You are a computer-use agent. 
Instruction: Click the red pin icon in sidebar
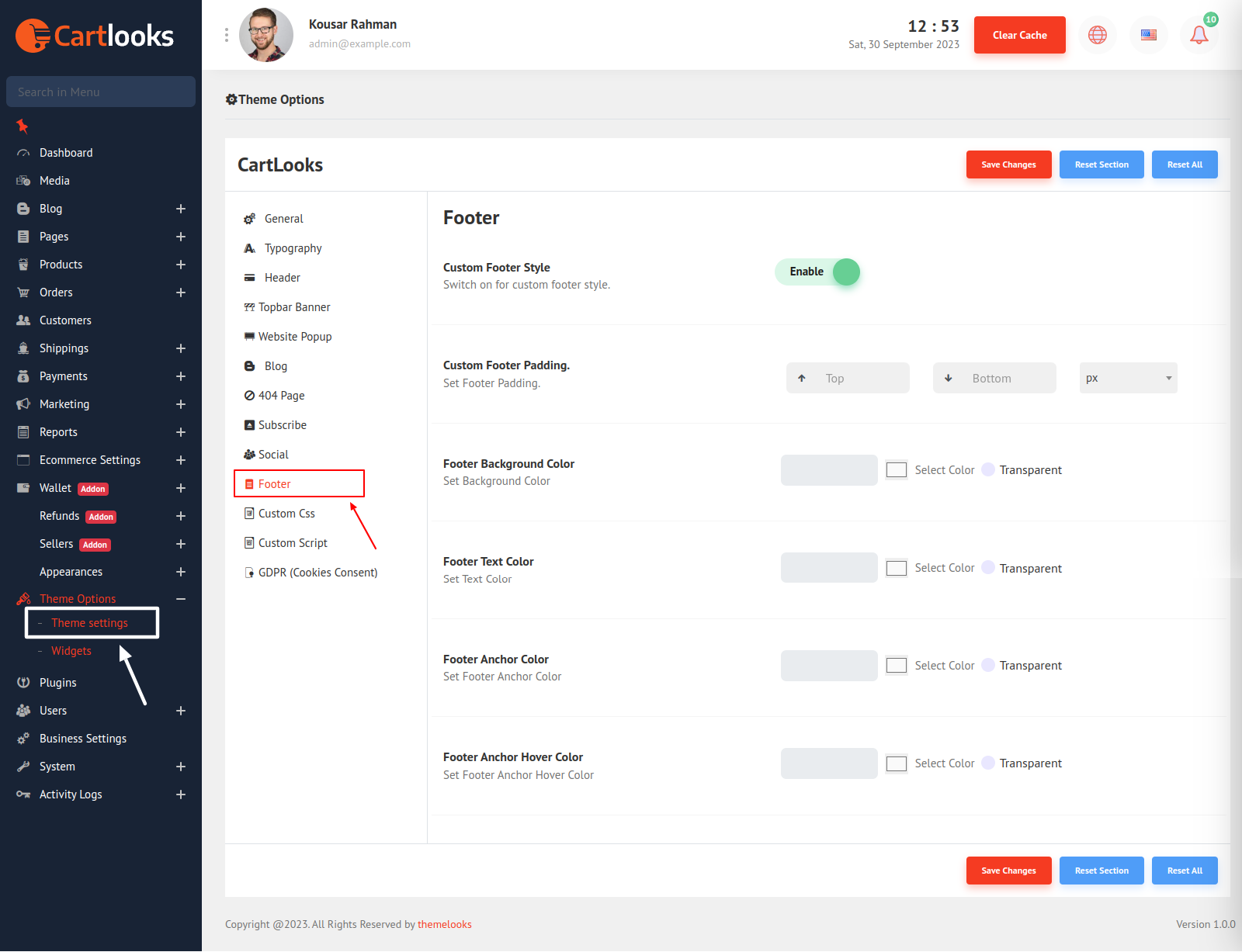(23, 126)
